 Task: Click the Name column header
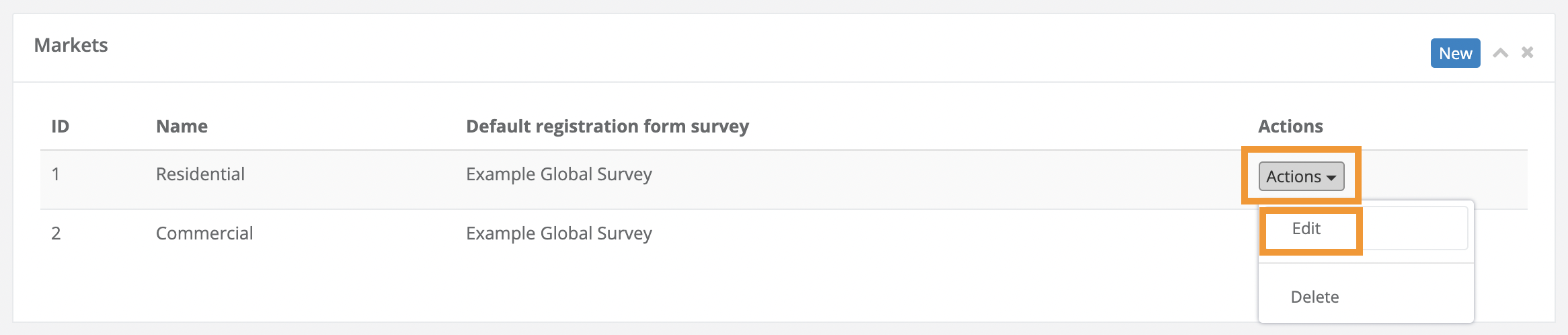click(x=182, y=126)
